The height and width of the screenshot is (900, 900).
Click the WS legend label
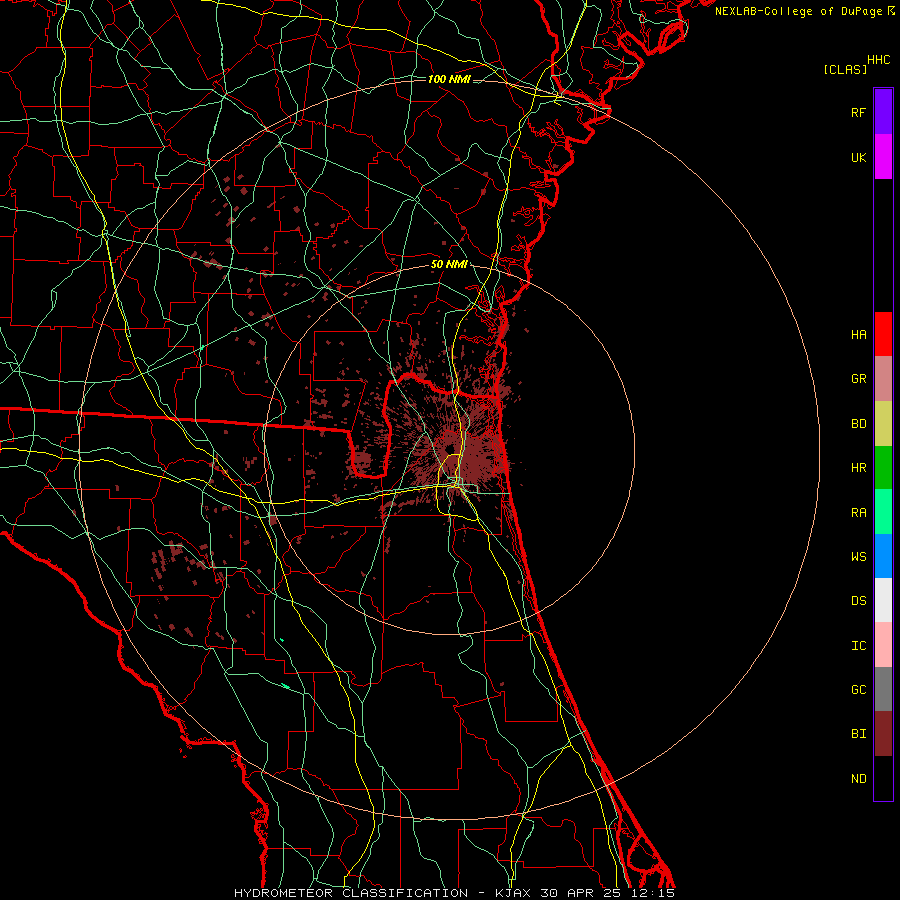(858, 556)
